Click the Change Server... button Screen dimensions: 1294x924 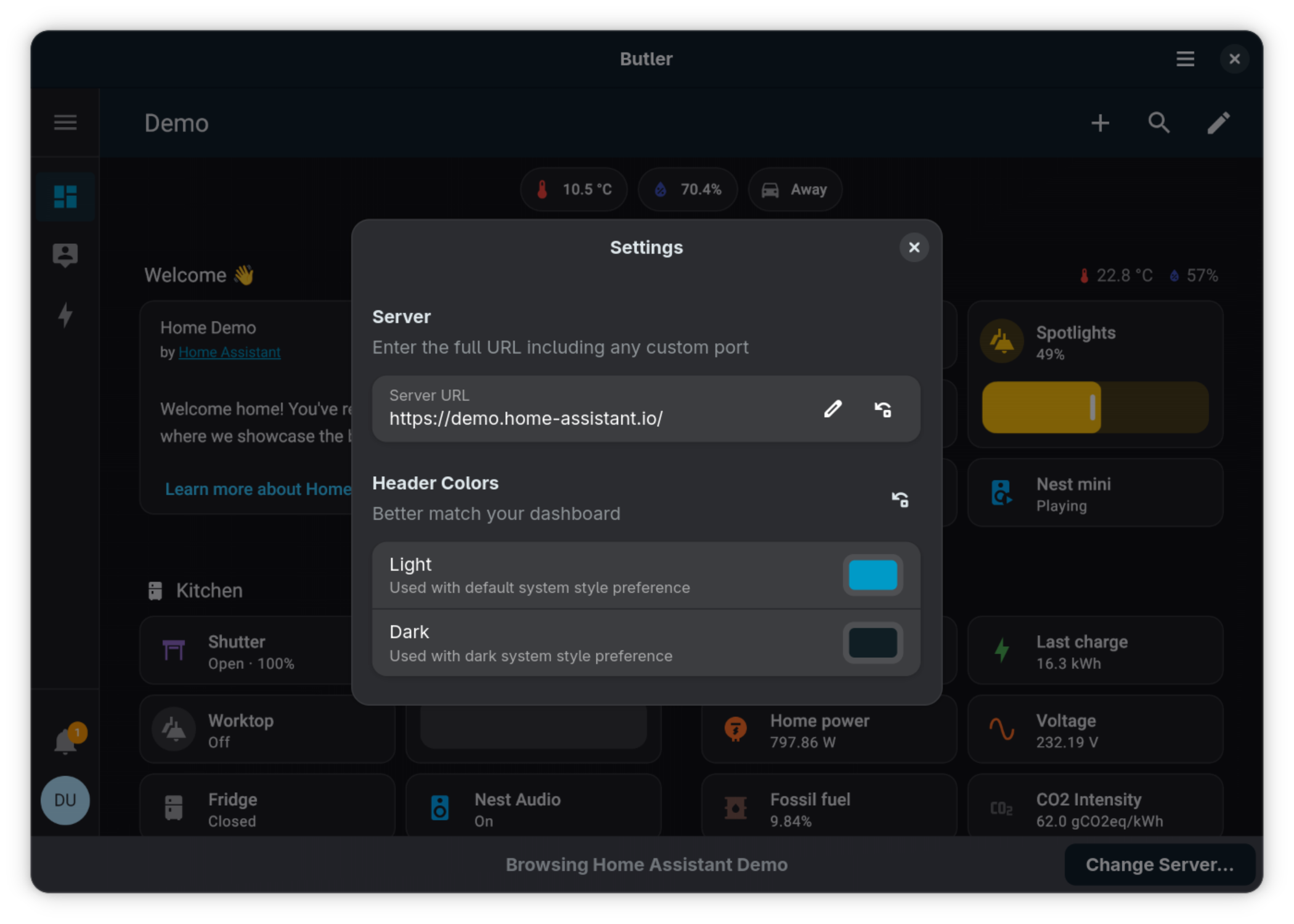[x=1159, y=864]
